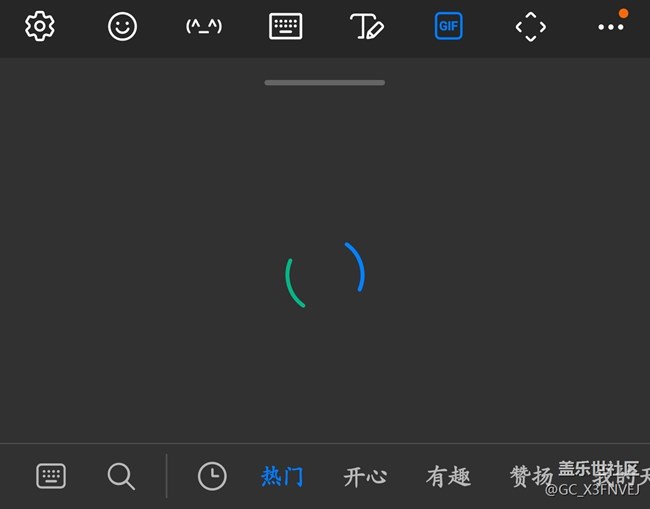Image resolution: width=650 pixels, height=509 pixels.
Task: Open the keyboard move and resize control
Action: click(x=531, y=27)
